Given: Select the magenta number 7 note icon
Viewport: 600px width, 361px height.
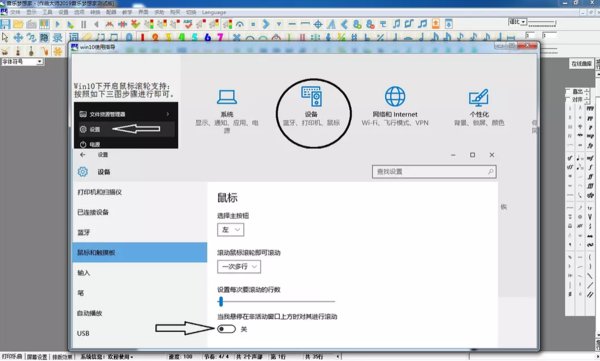Looking at the screenshot, I should (x=220, y=38).
